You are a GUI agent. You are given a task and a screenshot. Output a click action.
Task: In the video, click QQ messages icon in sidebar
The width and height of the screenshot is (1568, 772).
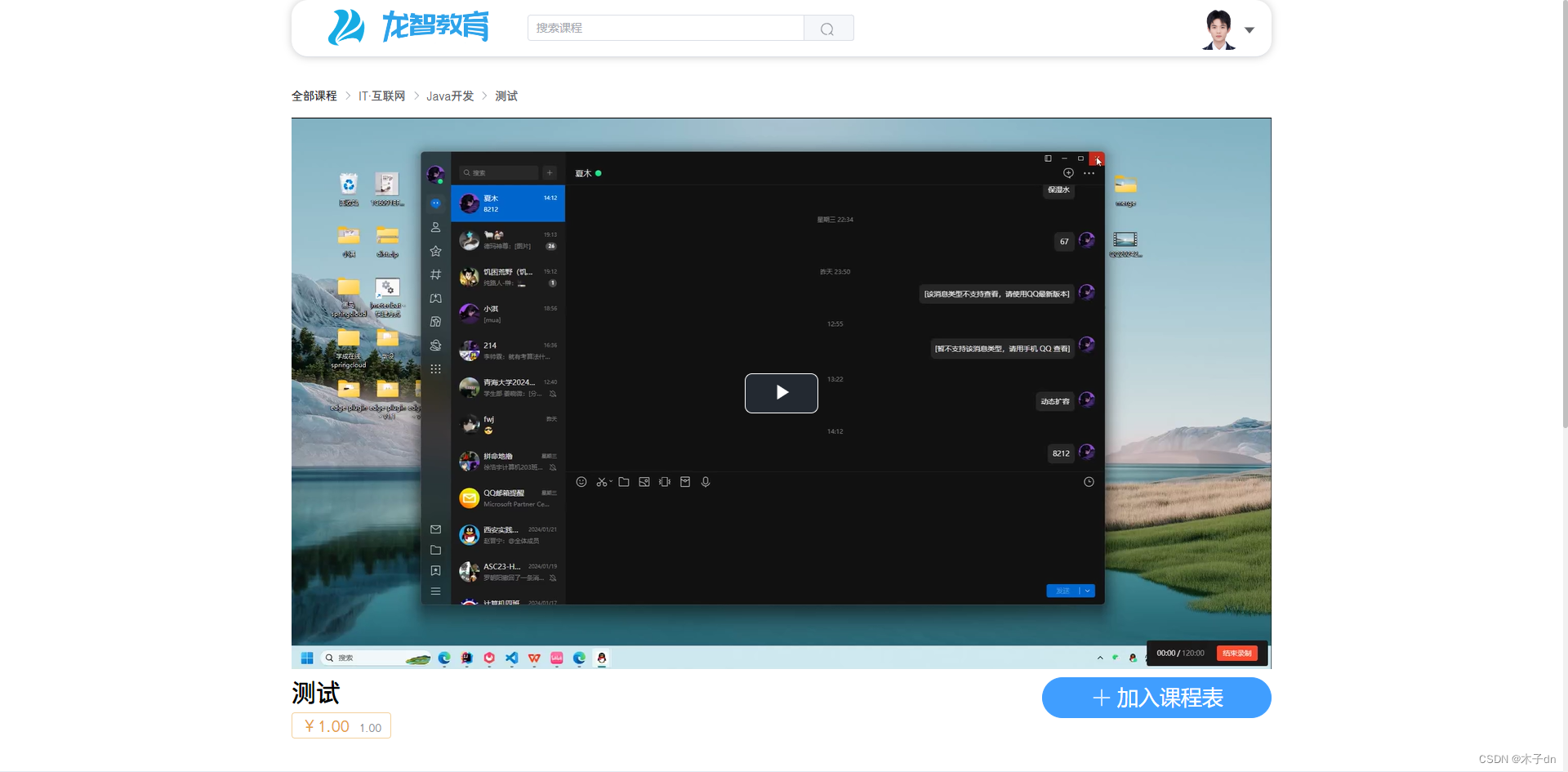435,203
